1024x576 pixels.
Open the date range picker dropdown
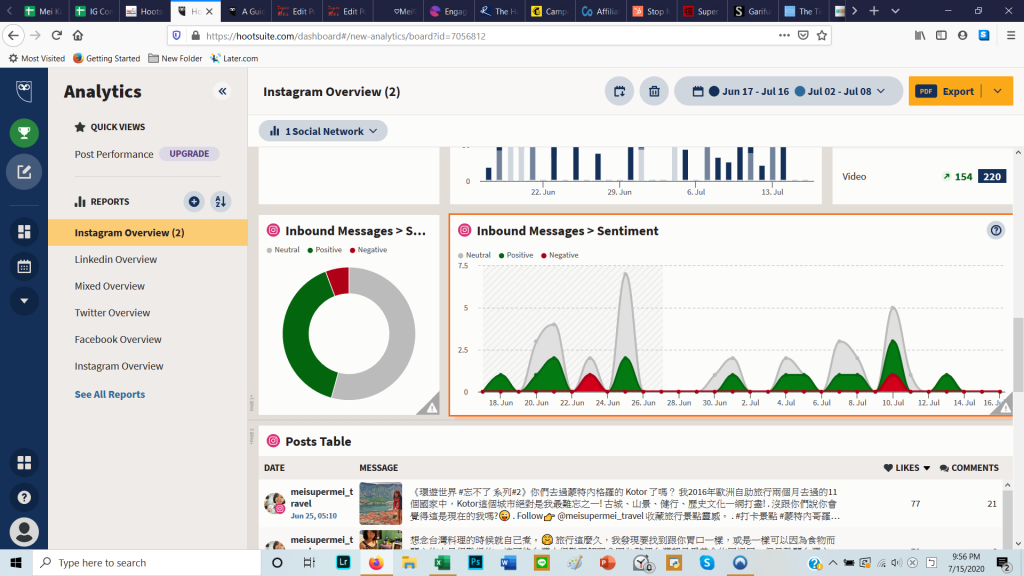click(x=781, y=91)
